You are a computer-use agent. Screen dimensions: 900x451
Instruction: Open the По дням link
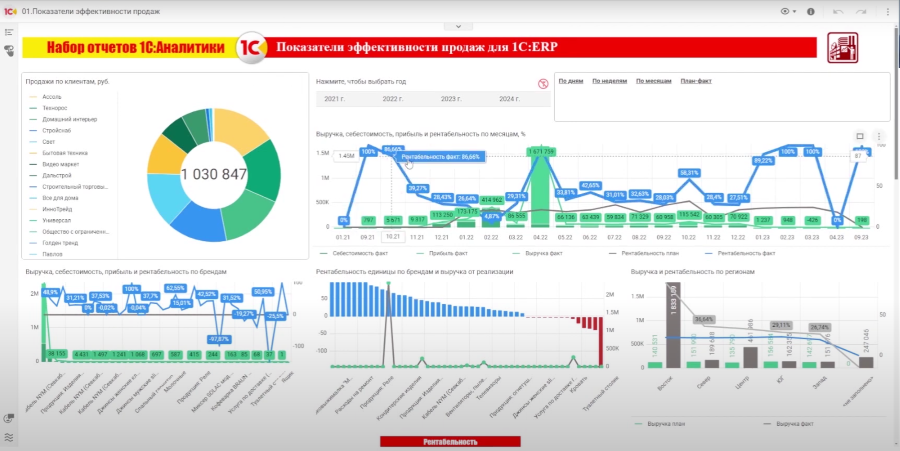pyautogui.click(x=571, y=81)
